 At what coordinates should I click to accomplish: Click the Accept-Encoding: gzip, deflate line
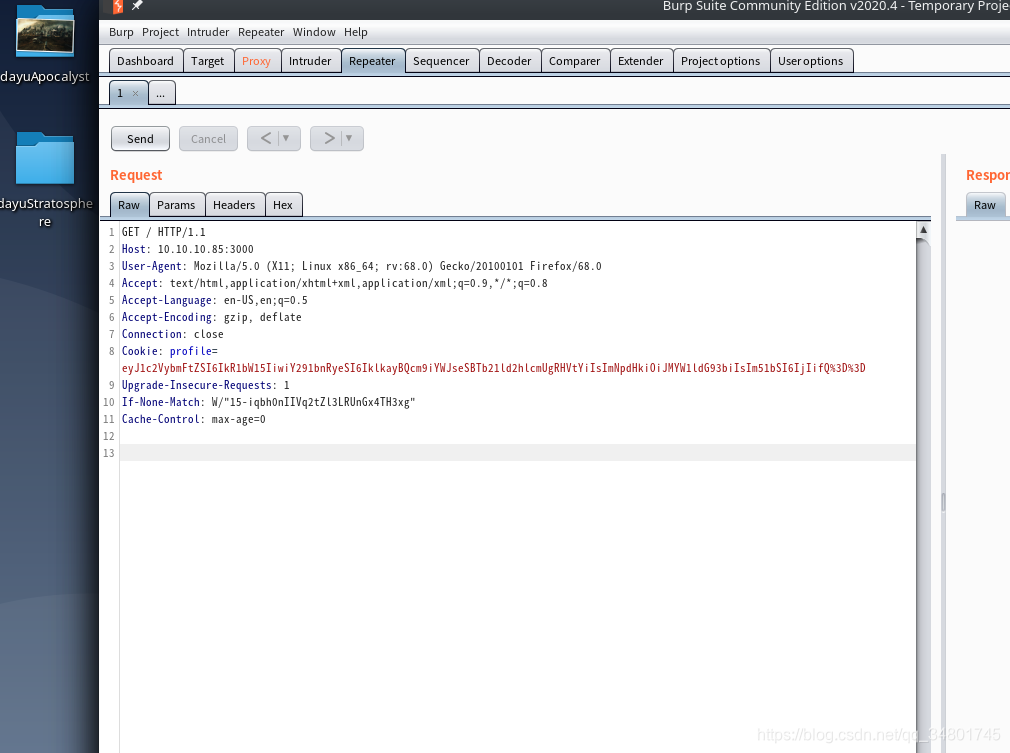click(x=211, y=317)
